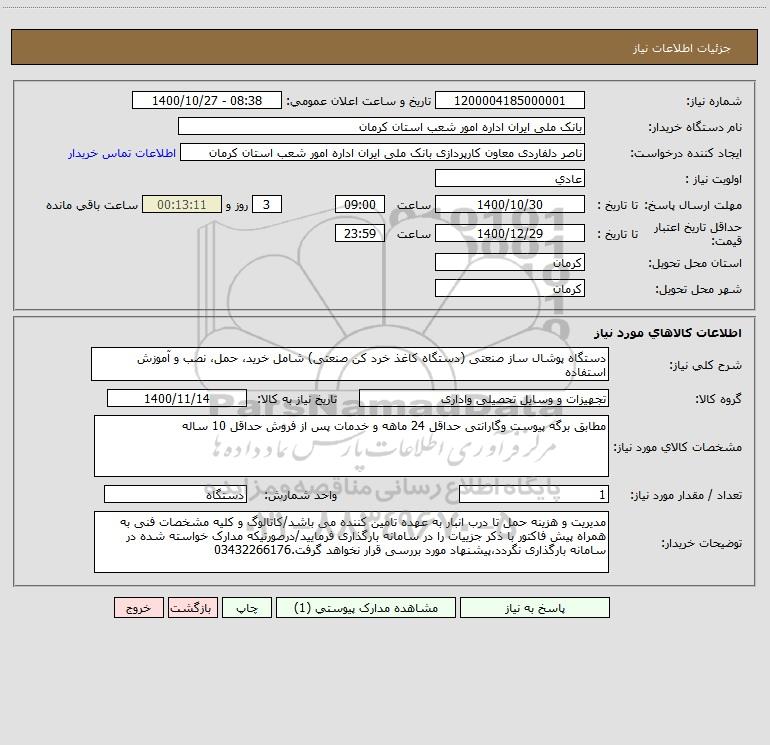Click the buyer organization name field
Image resolution: width=770 pixels, height=745 pixels.
point(381,126)
